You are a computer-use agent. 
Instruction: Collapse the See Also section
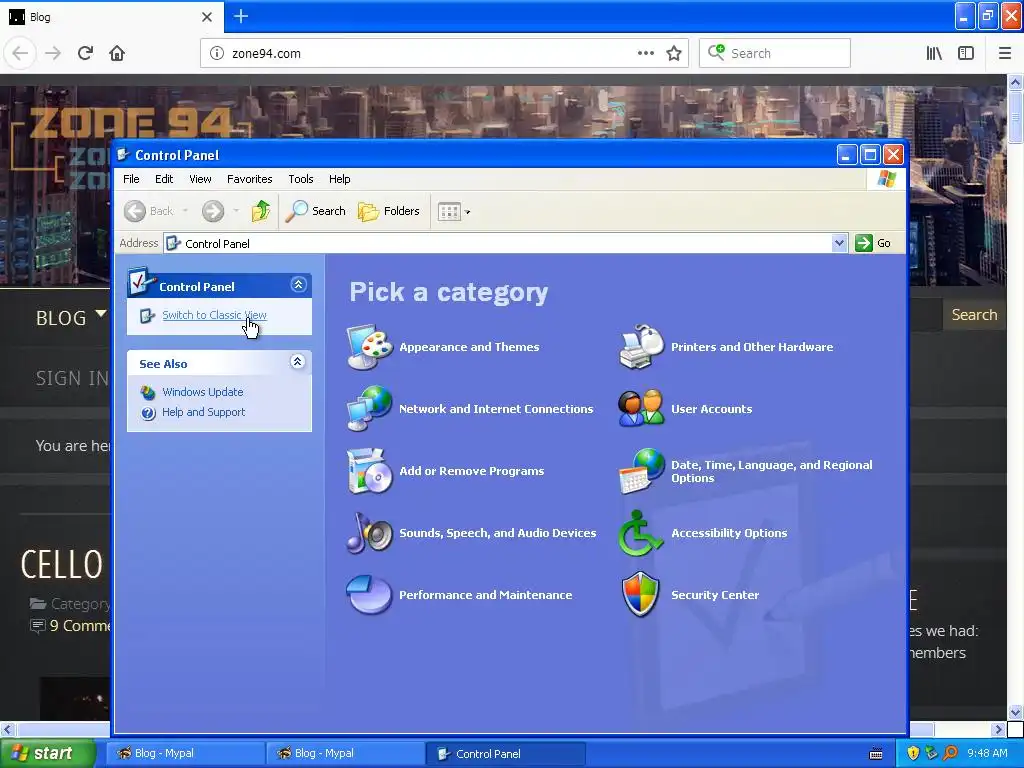[298, 362]
